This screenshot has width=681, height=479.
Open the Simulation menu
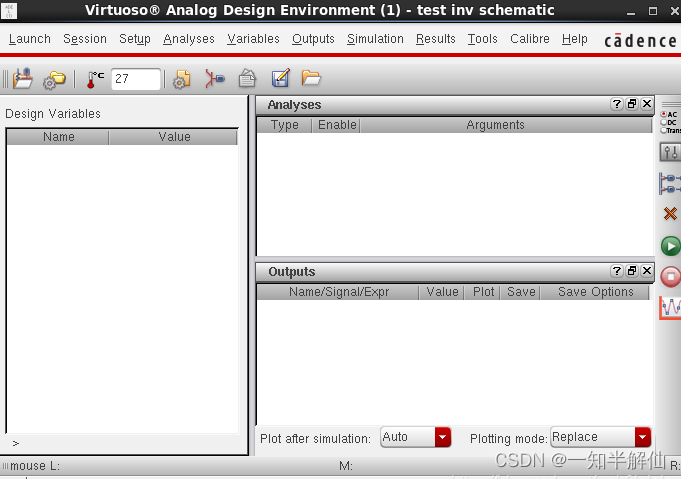(x=375, y=39)
